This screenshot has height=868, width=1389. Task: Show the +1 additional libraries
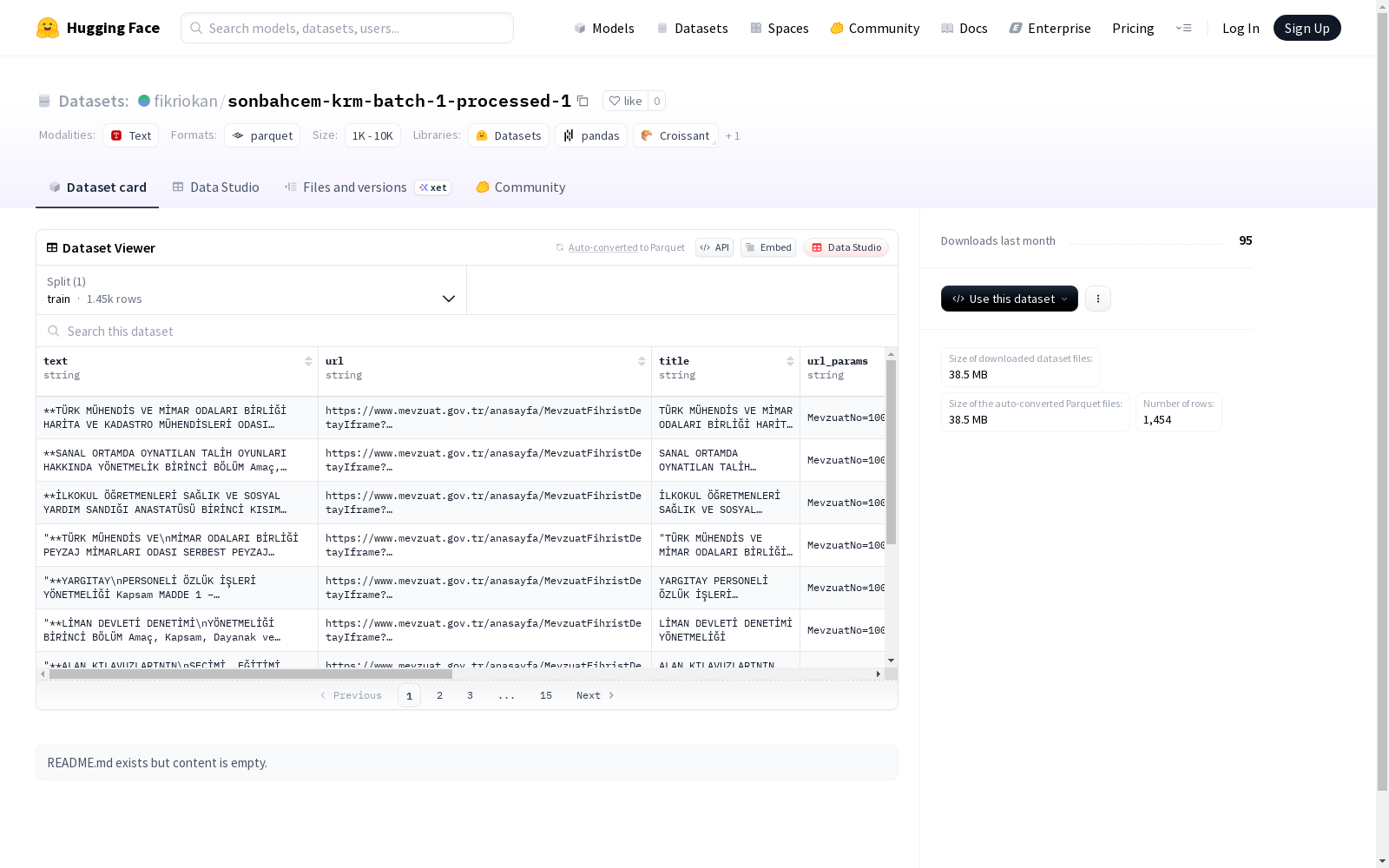[x=733, y=135]
